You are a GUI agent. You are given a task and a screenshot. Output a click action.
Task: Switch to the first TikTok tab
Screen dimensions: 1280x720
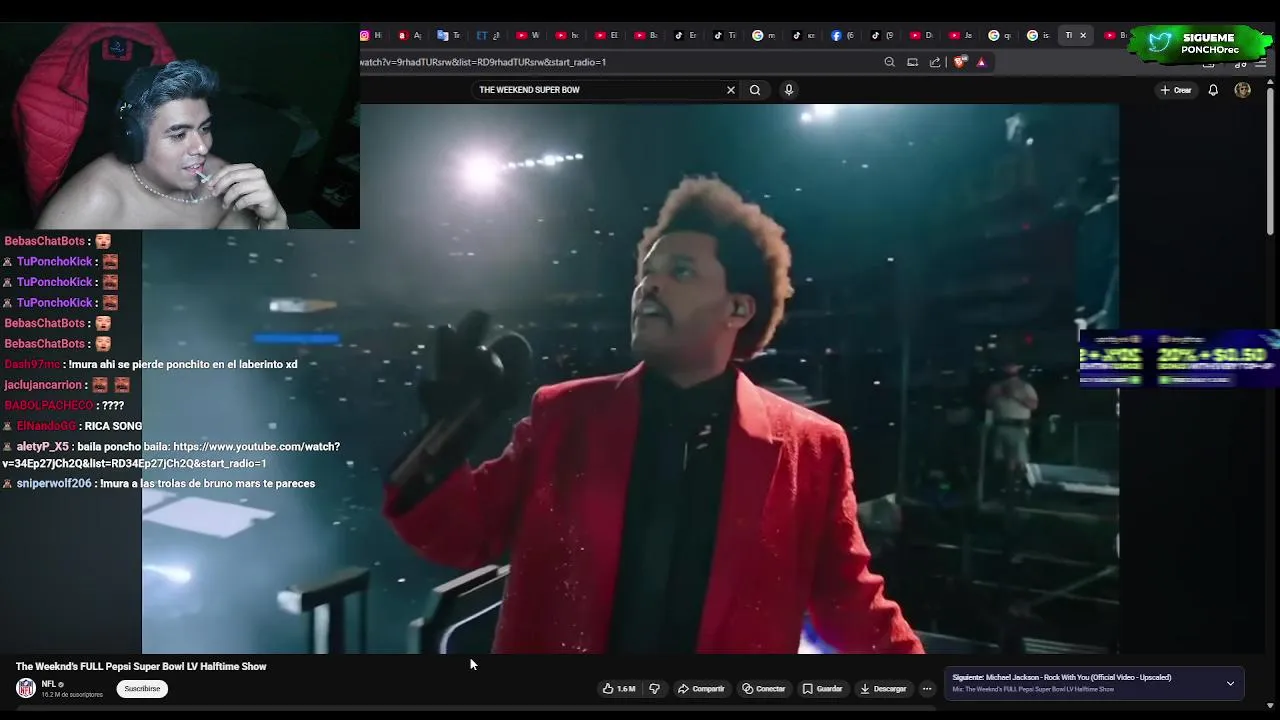click(685, 35)
